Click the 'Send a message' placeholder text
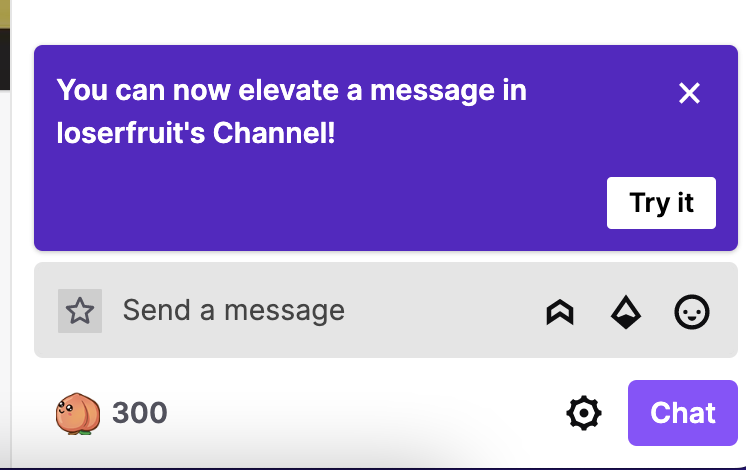The width and height of the screenshot is (746, 470). 233,311
